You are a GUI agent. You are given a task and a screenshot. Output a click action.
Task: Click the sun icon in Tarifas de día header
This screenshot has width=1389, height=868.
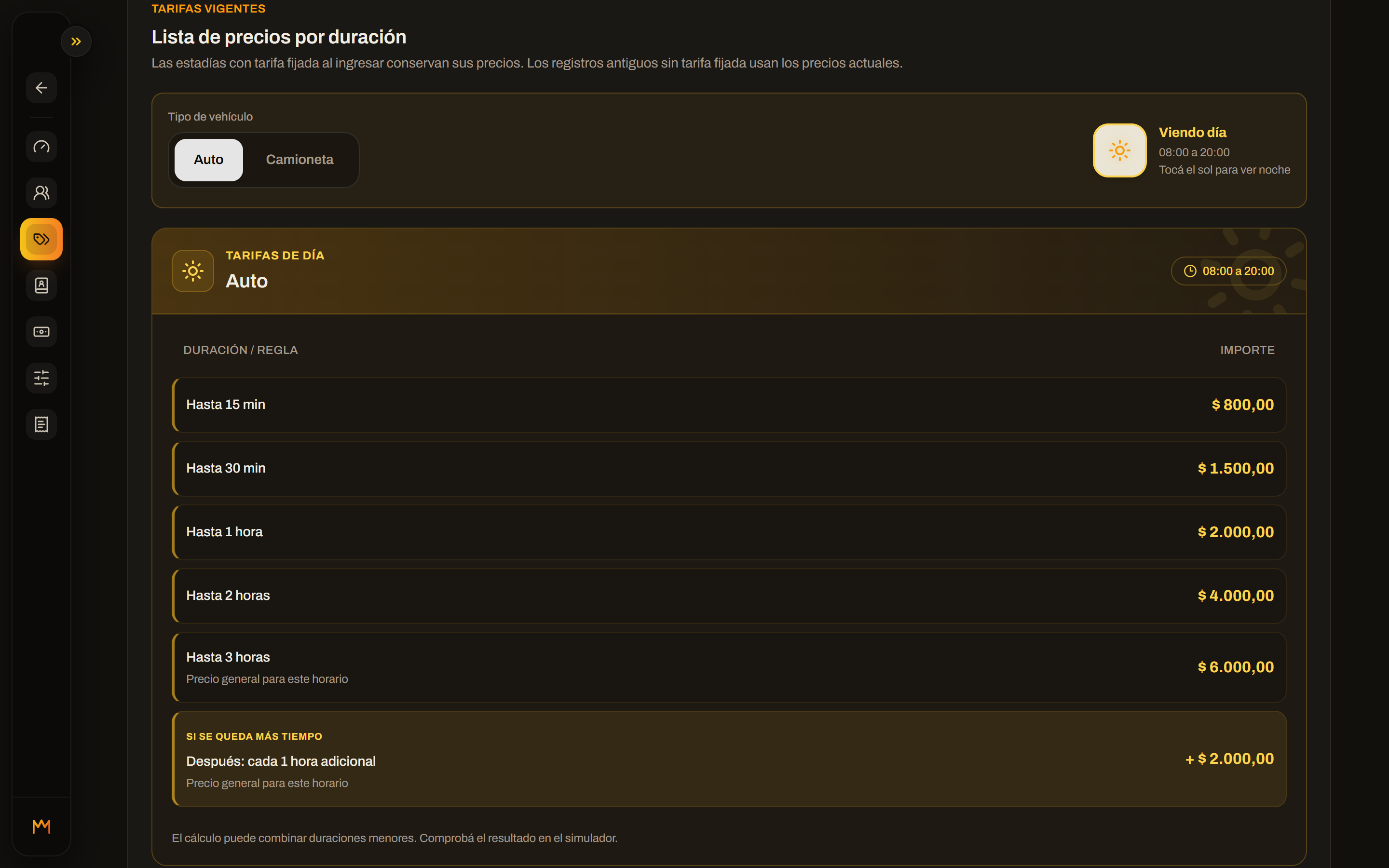[193, 271]
